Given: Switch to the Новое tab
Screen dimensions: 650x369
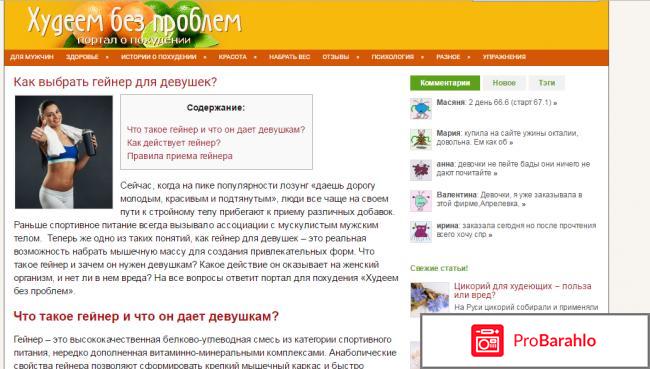Looking at the screenshot, I should point(504,83).
